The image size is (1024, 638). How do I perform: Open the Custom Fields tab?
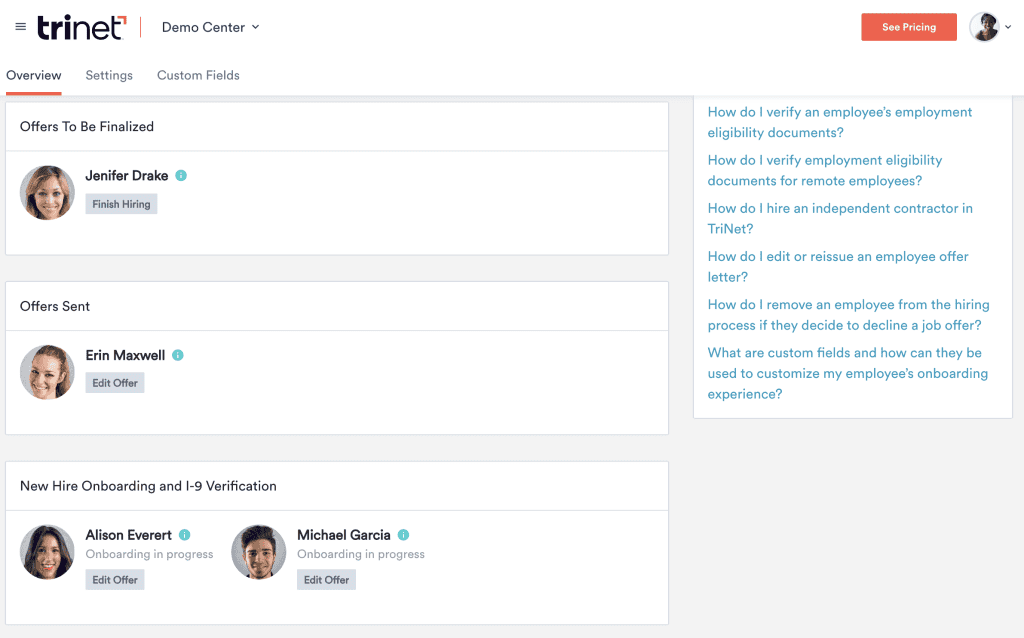[x=198, y=75]
